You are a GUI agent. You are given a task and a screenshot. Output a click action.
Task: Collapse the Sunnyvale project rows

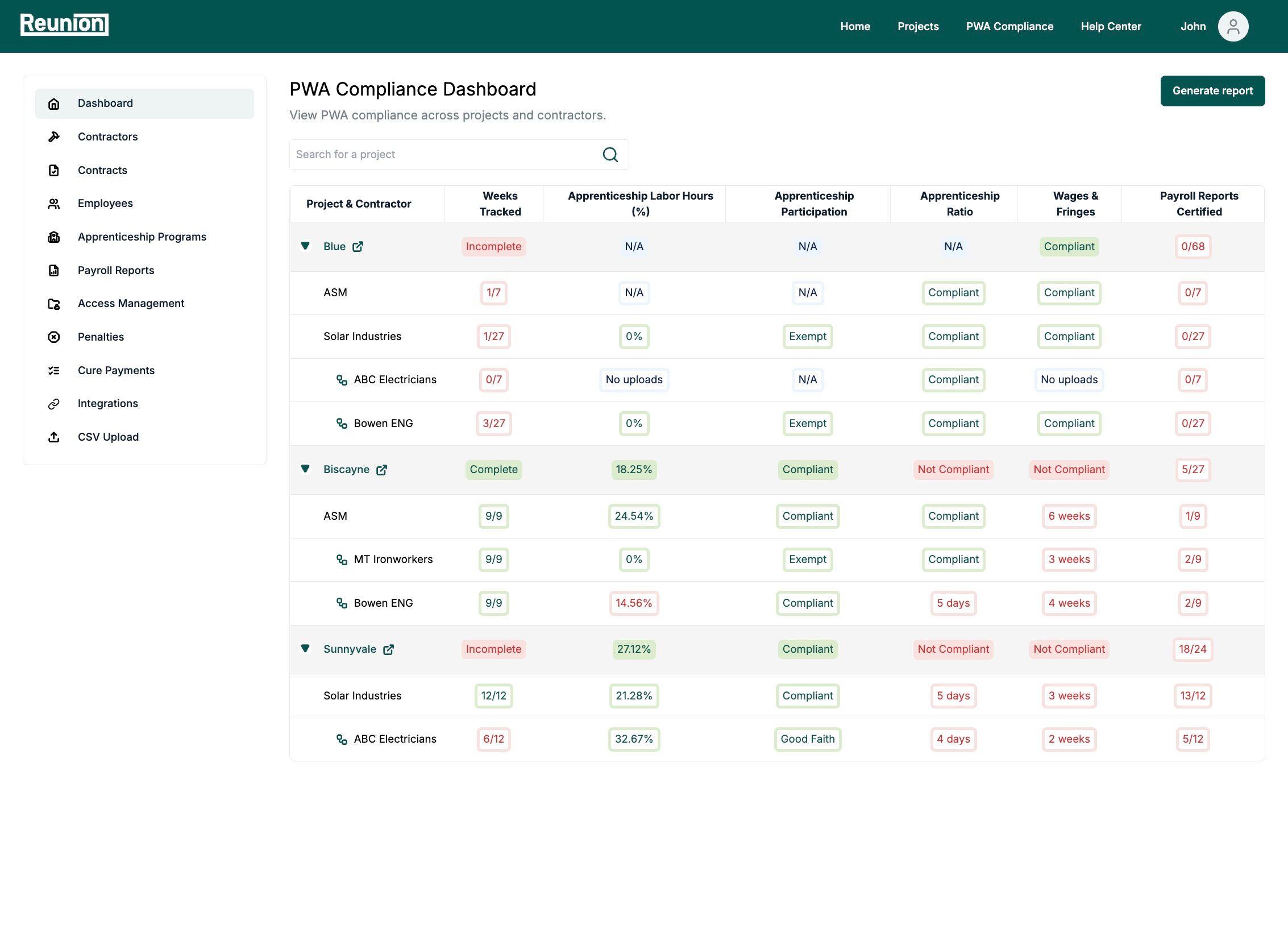[x=305, y=649]
